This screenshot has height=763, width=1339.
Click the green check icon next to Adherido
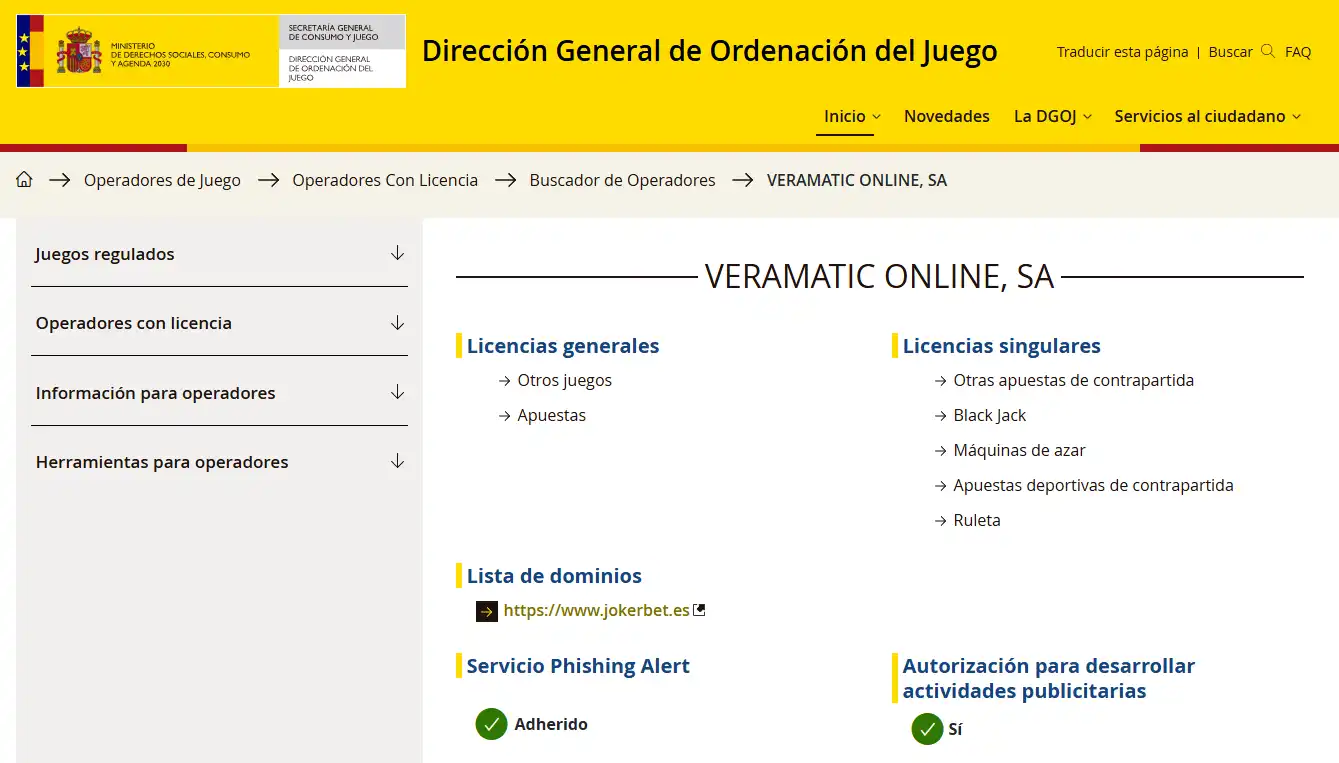(x=491, y=724)
